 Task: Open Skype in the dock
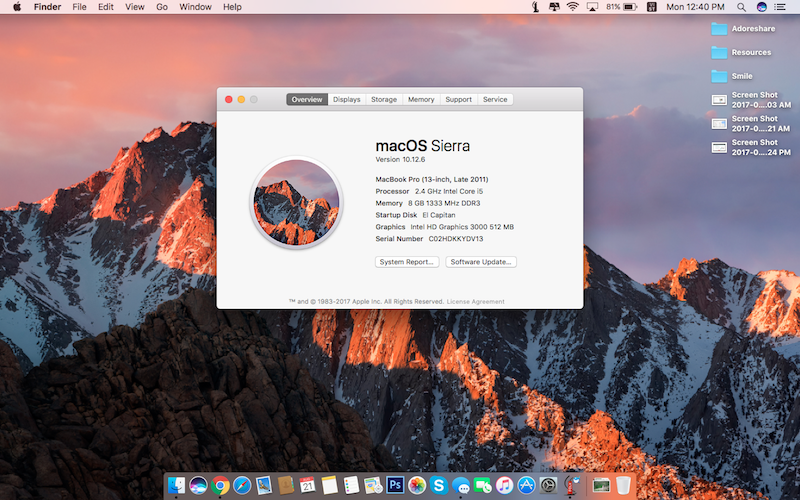click(x=439, y=485)
